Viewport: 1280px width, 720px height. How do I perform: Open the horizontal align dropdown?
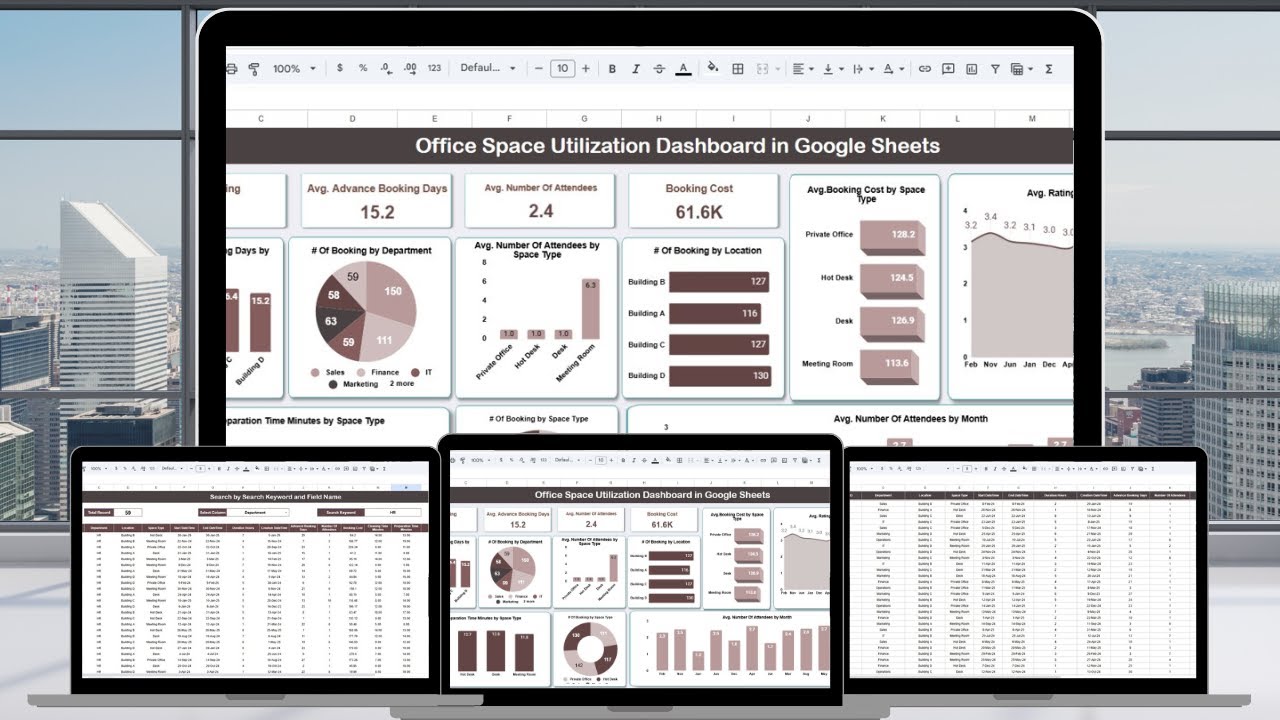(x=802, y=69)
